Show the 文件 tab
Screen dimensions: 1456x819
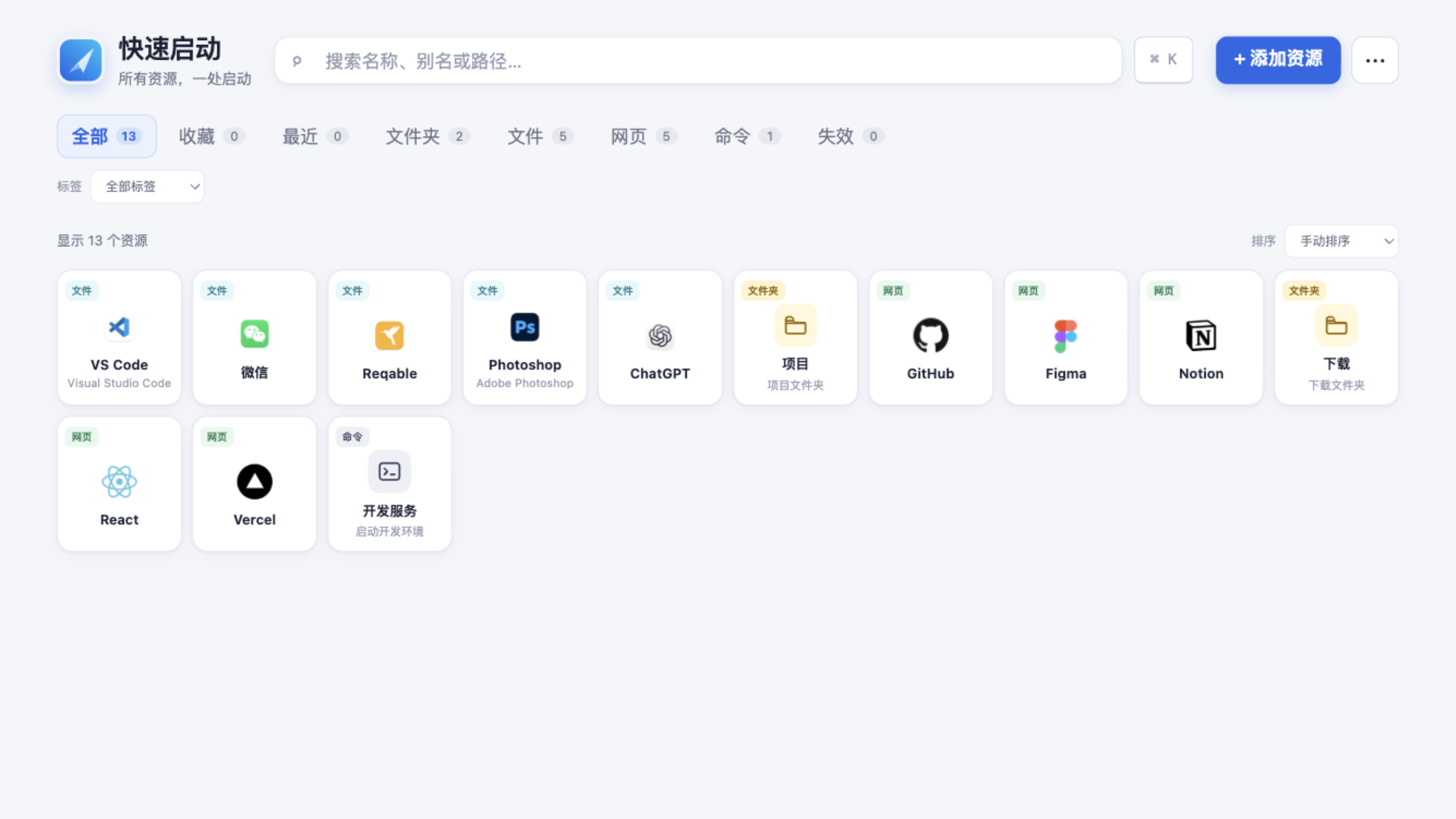click(540, 136)
